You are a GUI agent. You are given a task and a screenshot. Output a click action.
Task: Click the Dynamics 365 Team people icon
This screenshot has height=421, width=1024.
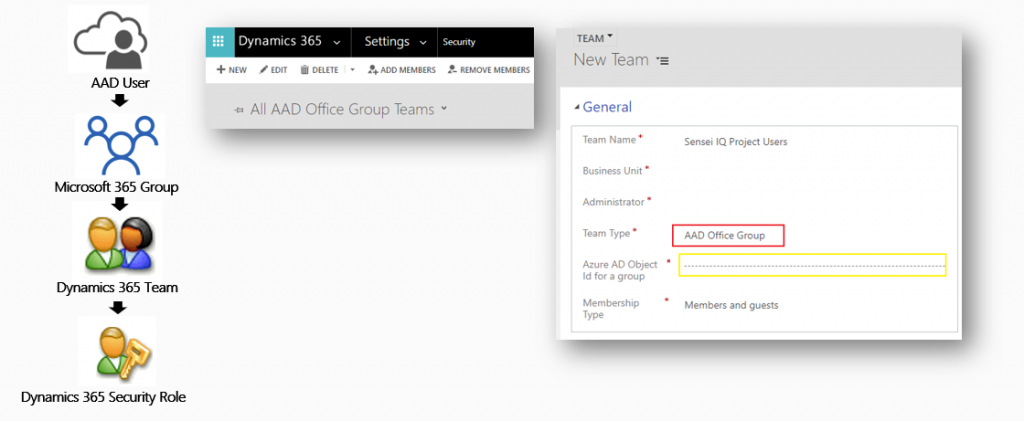(x=119, y=245)
